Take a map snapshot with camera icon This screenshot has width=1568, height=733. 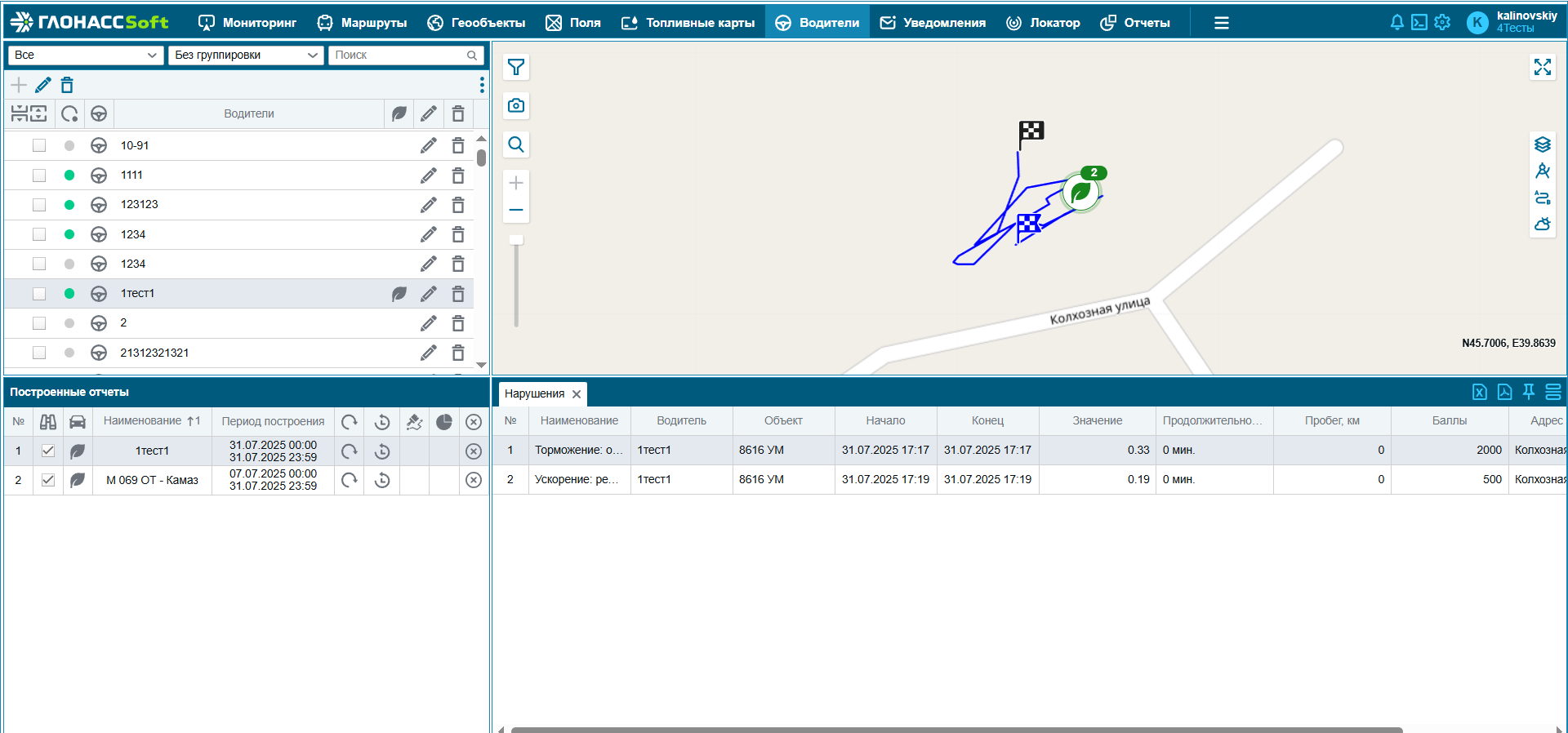point(516,105)
